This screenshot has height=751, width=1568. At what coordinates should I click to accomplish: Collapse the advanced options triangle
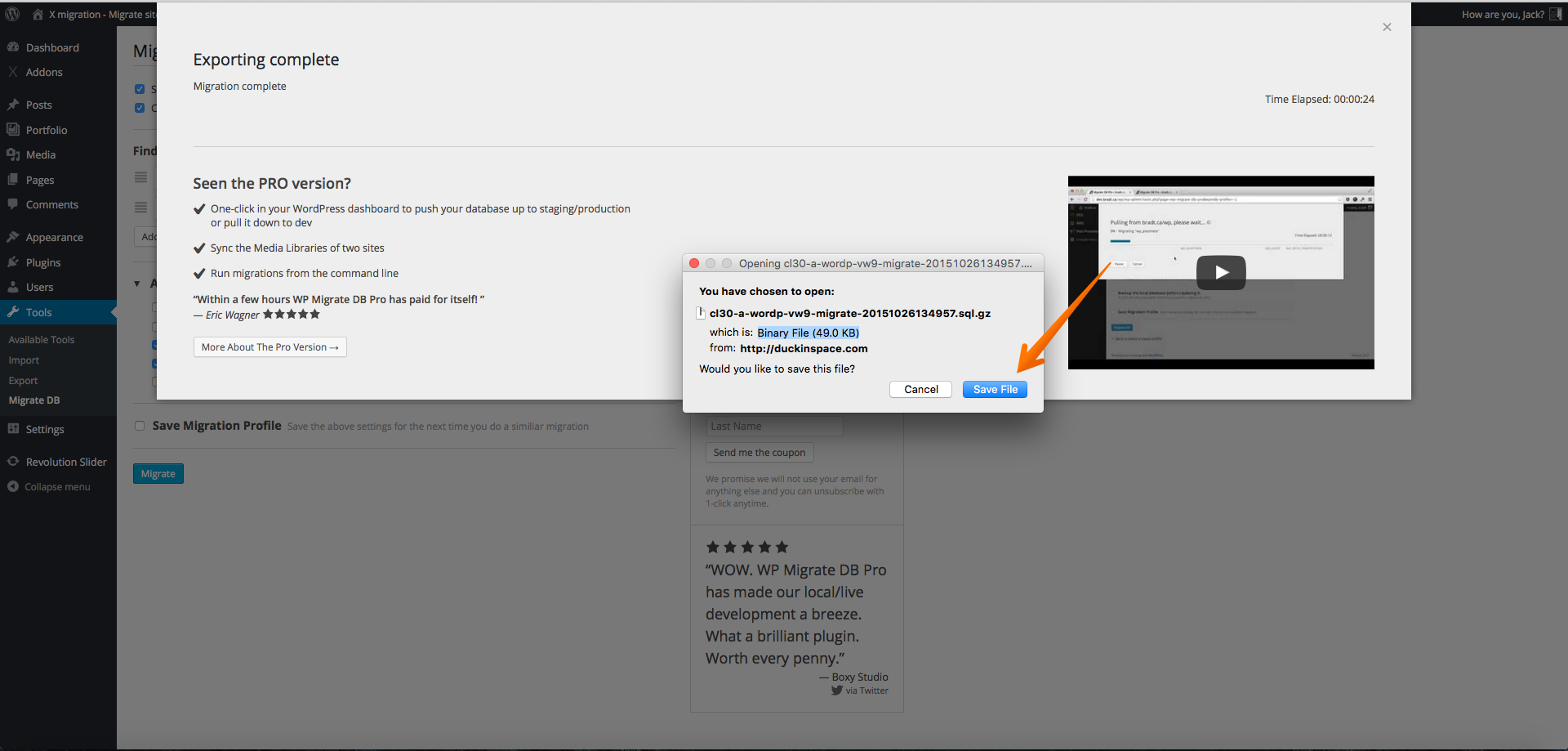coord(137,284)
